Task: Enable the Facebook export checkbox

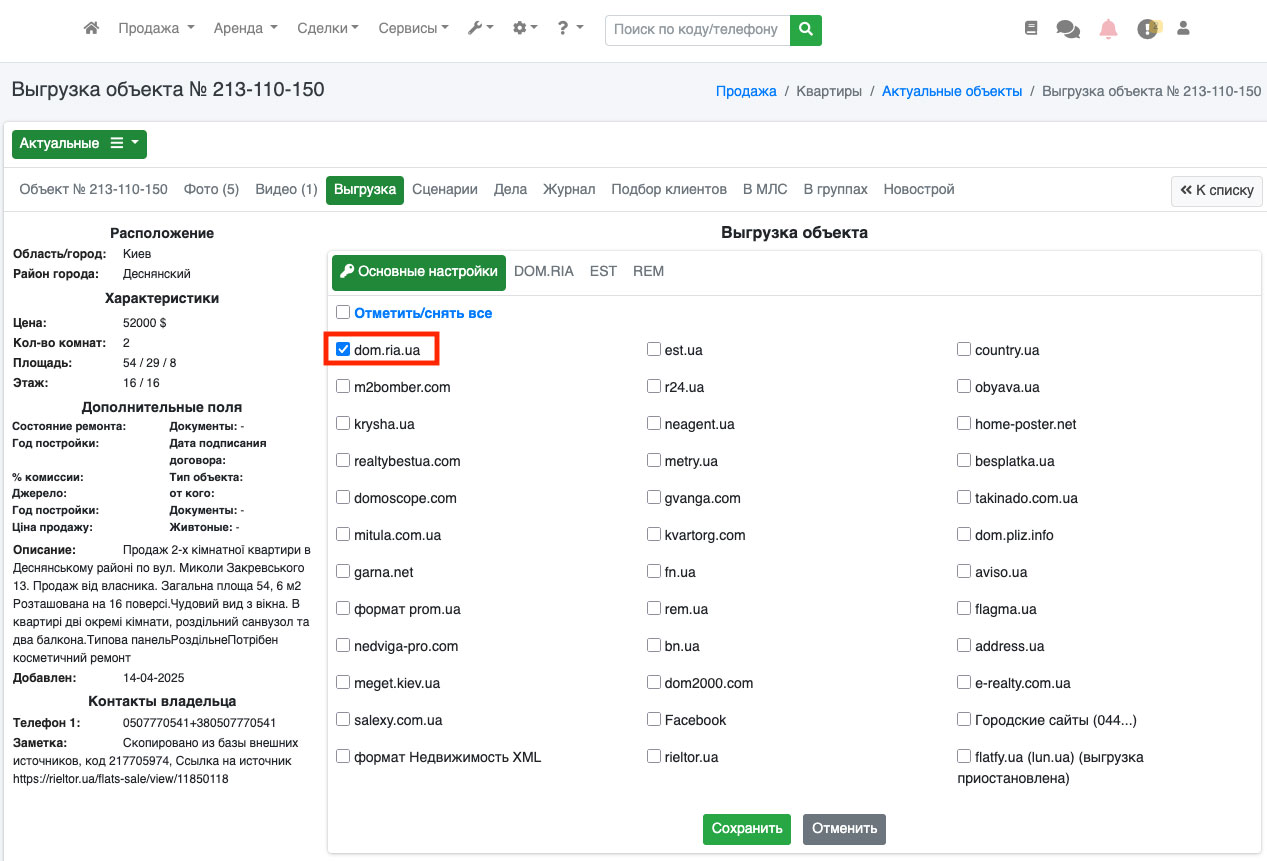Action: (654, 720)
